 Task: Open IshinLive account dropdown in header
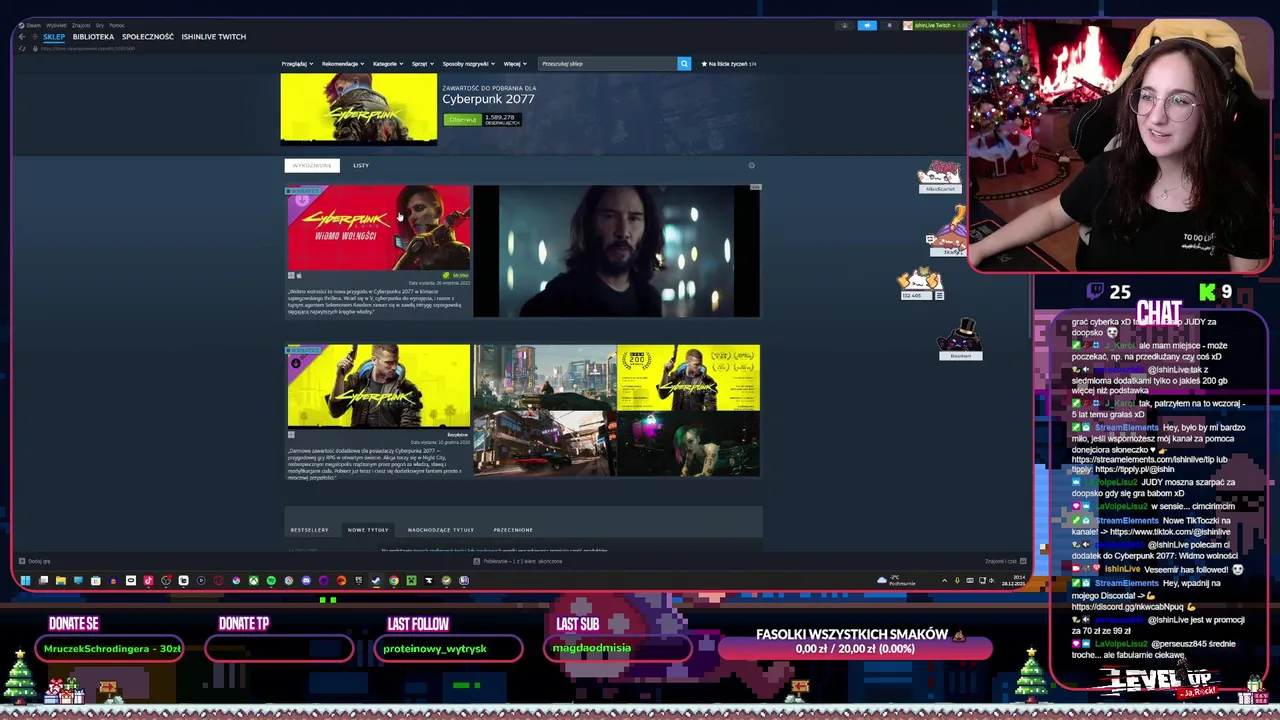pos(936,25)
